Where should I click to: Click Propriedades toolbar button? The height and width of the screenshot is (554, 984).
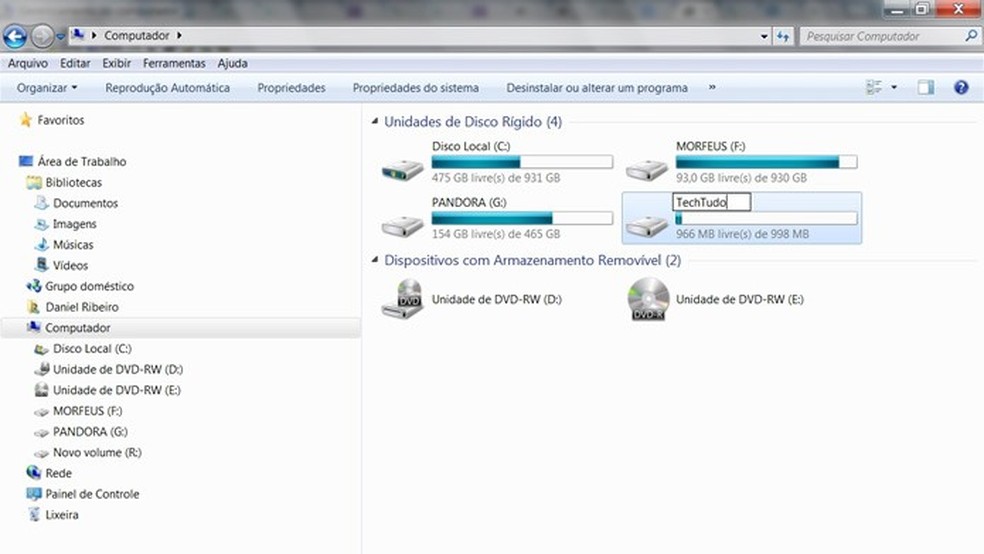[x=291, y=88]
